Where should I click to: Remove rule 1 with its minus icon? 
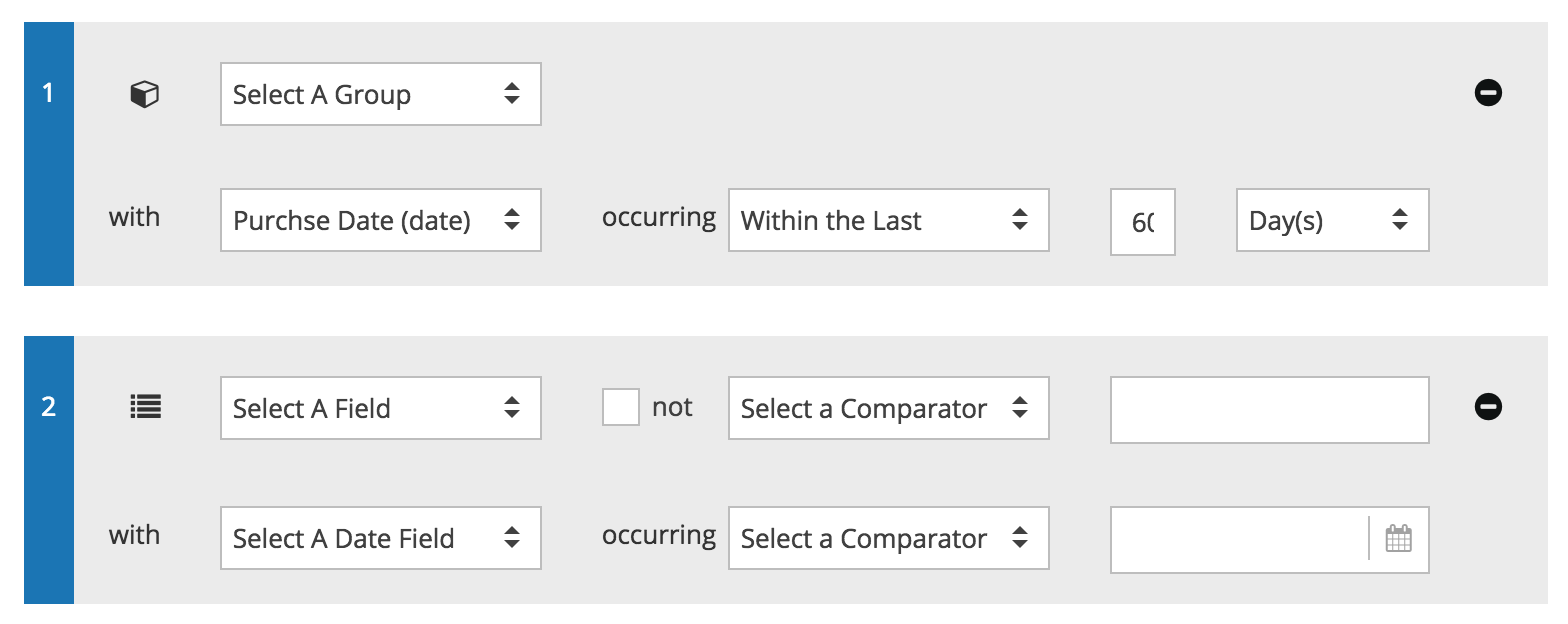coord(1488,93)
